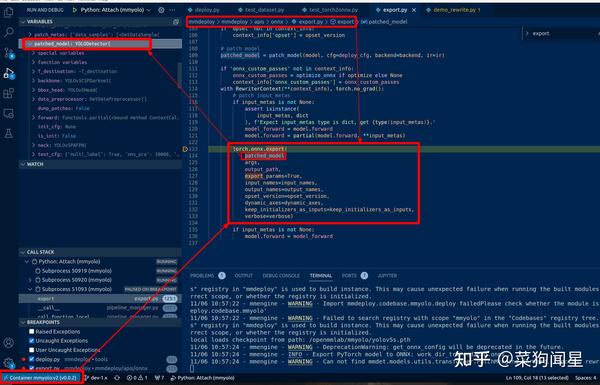Click the sync changes icon in status bar
Image resolution: width=600 pixels, height=385 pixels.
click(117, 378)
